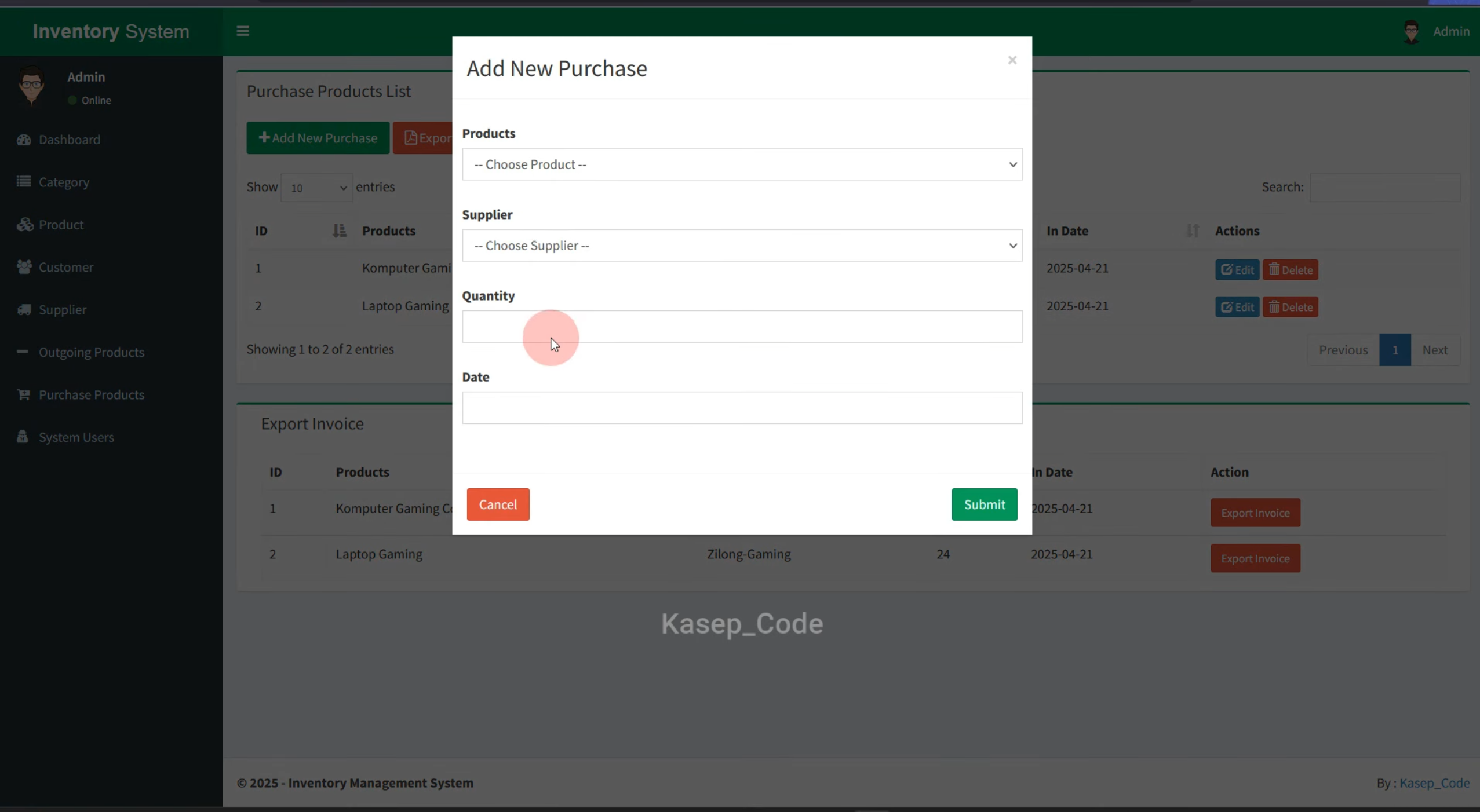Viewport: 1480px width, 812px height.
Task: Click the Product cubes icon in sidebar
Action: pos(24,225)
